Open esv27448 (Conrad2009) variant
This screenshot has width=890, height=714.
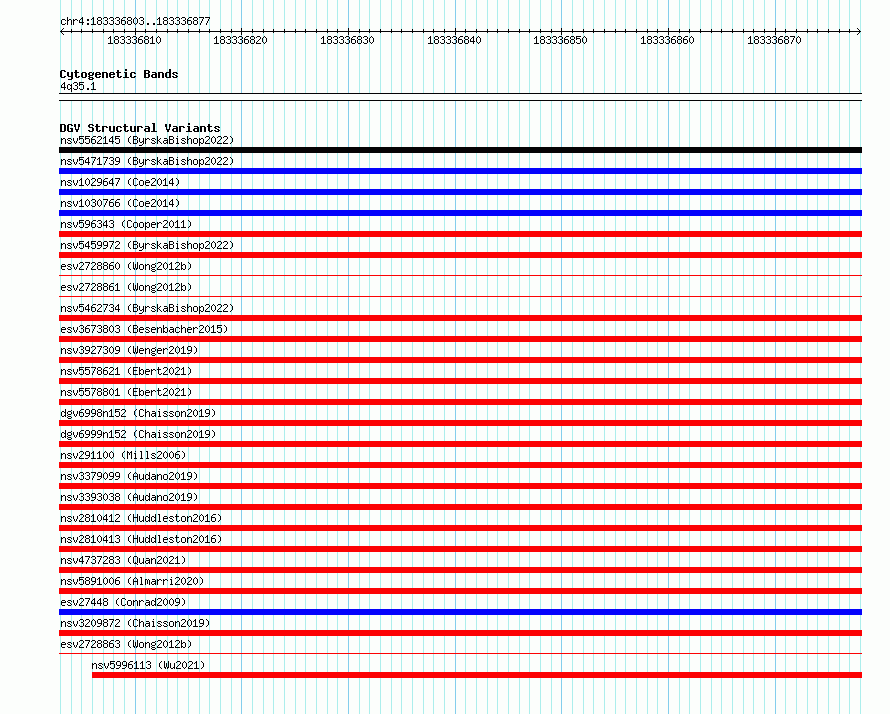tap(123, 602)
